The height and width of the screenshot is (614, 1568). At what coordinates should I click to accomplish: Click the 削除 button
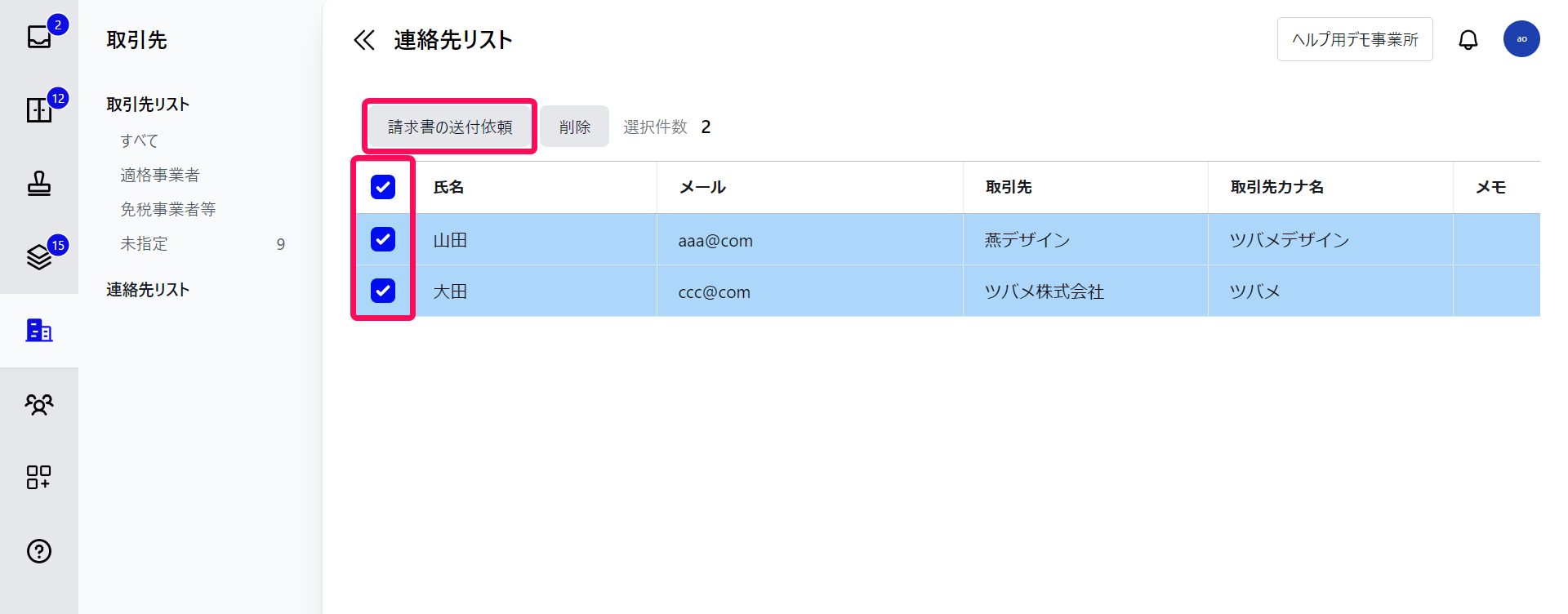tap(575, 127)
